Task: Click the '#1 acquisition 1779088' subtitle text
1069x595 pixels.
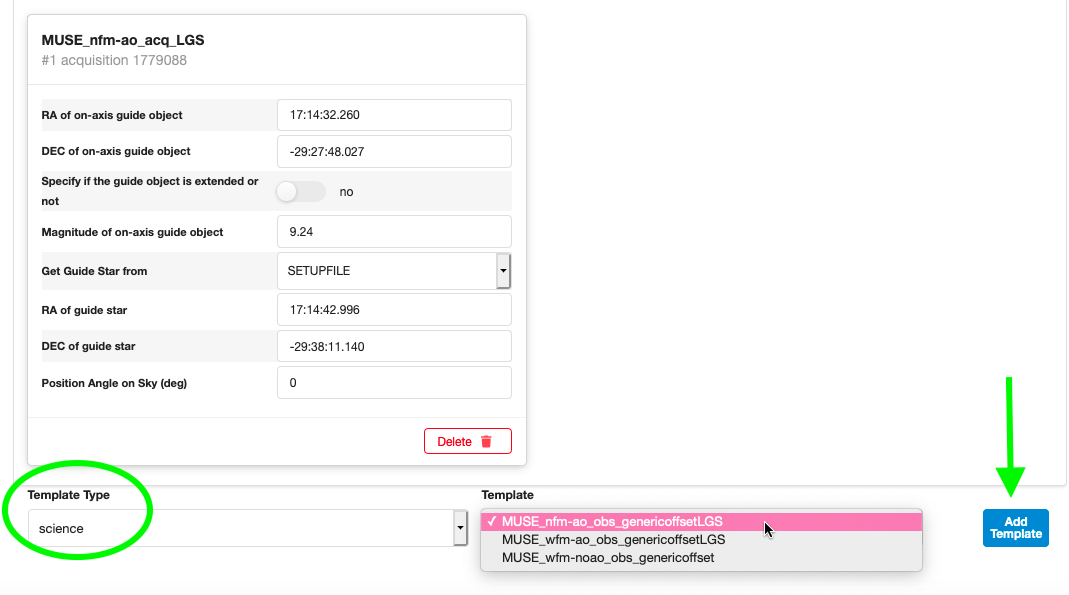Action: click(x=114, y=60)
